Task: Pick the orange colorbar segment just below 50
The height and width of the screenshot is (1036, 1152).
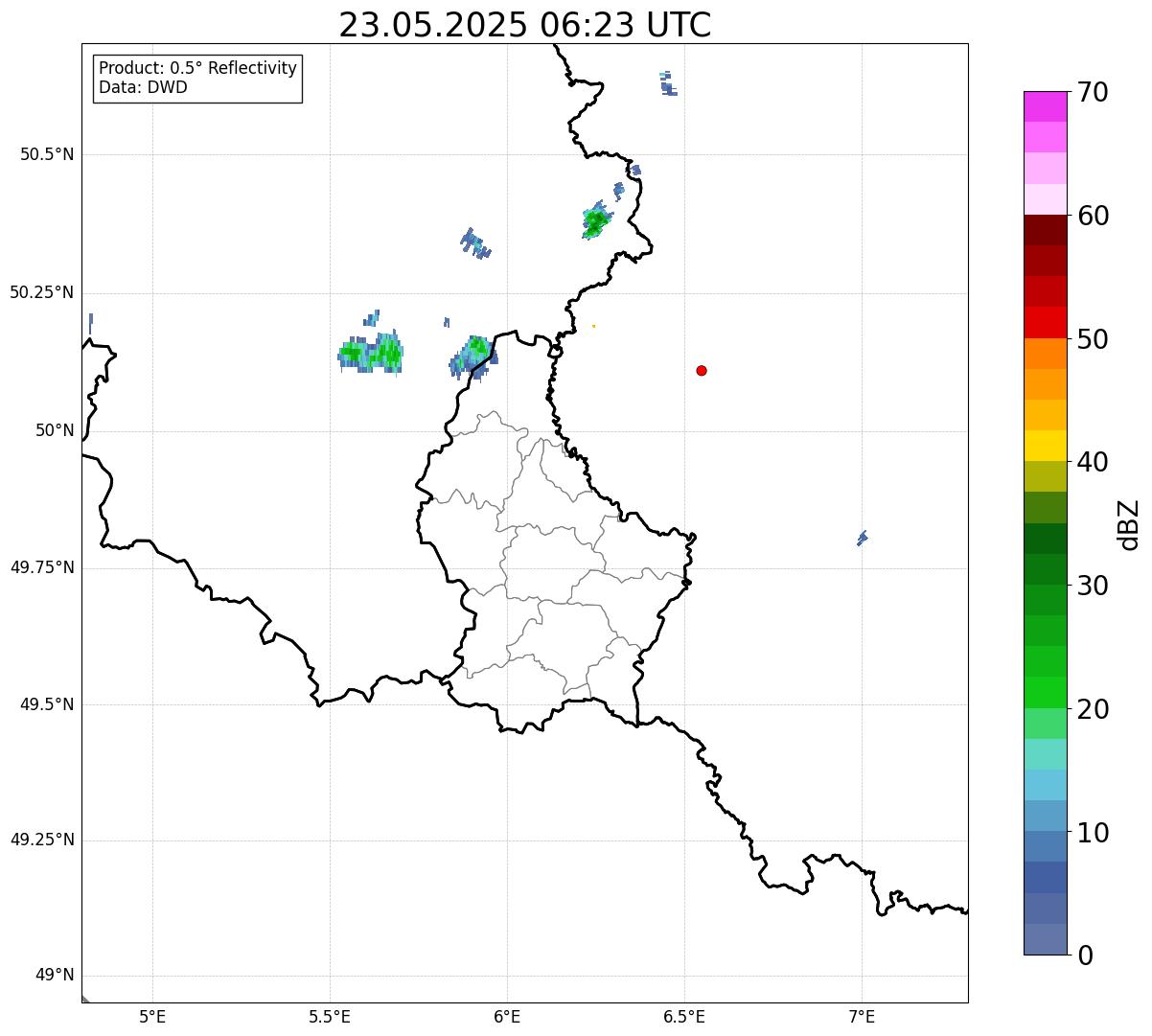Action: [1046, 354]
